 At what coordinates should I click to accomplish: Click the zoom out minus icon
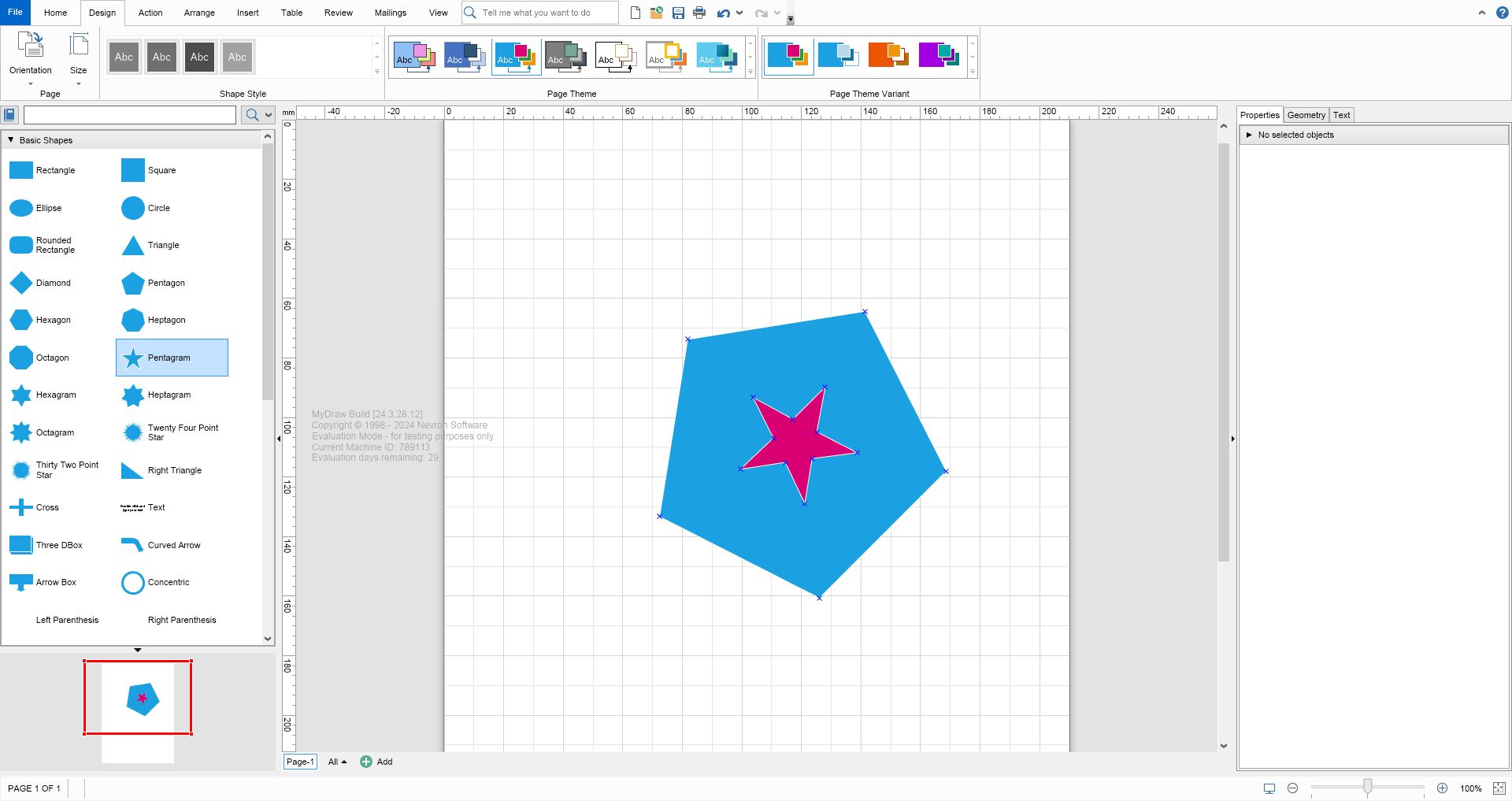1292,788
